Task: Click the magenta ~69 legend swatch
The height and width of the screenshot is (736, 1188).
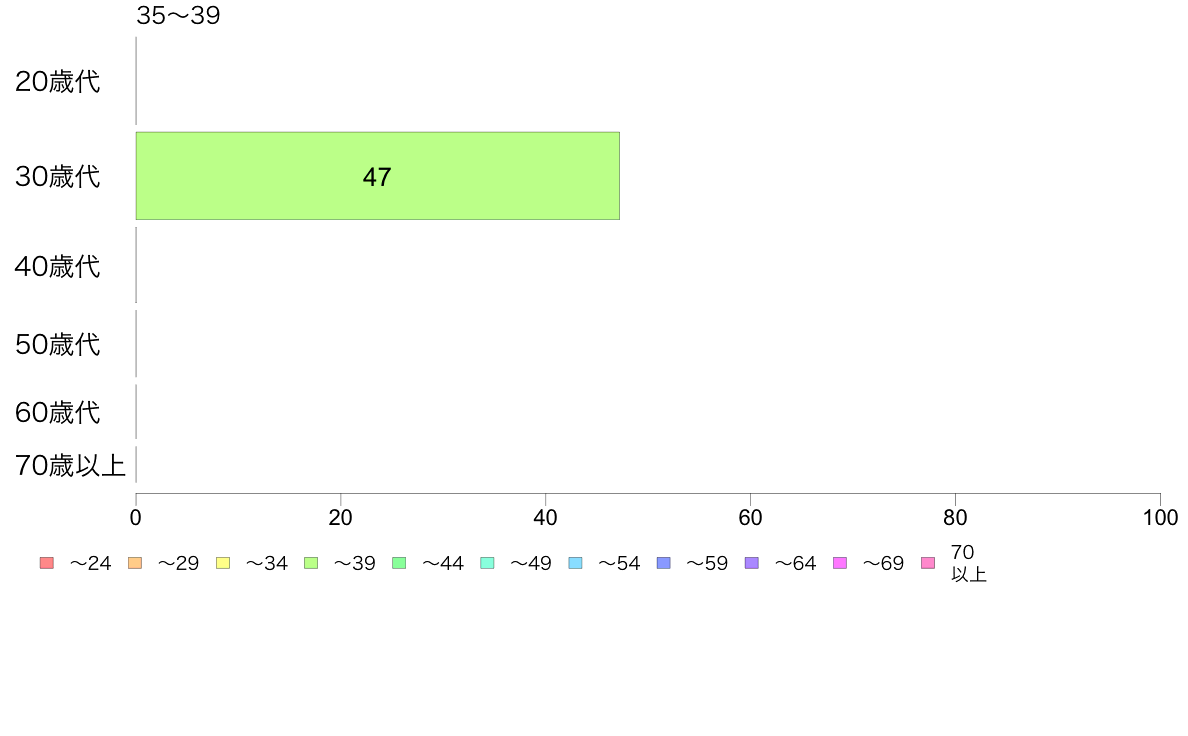Action: coord(839,563)
